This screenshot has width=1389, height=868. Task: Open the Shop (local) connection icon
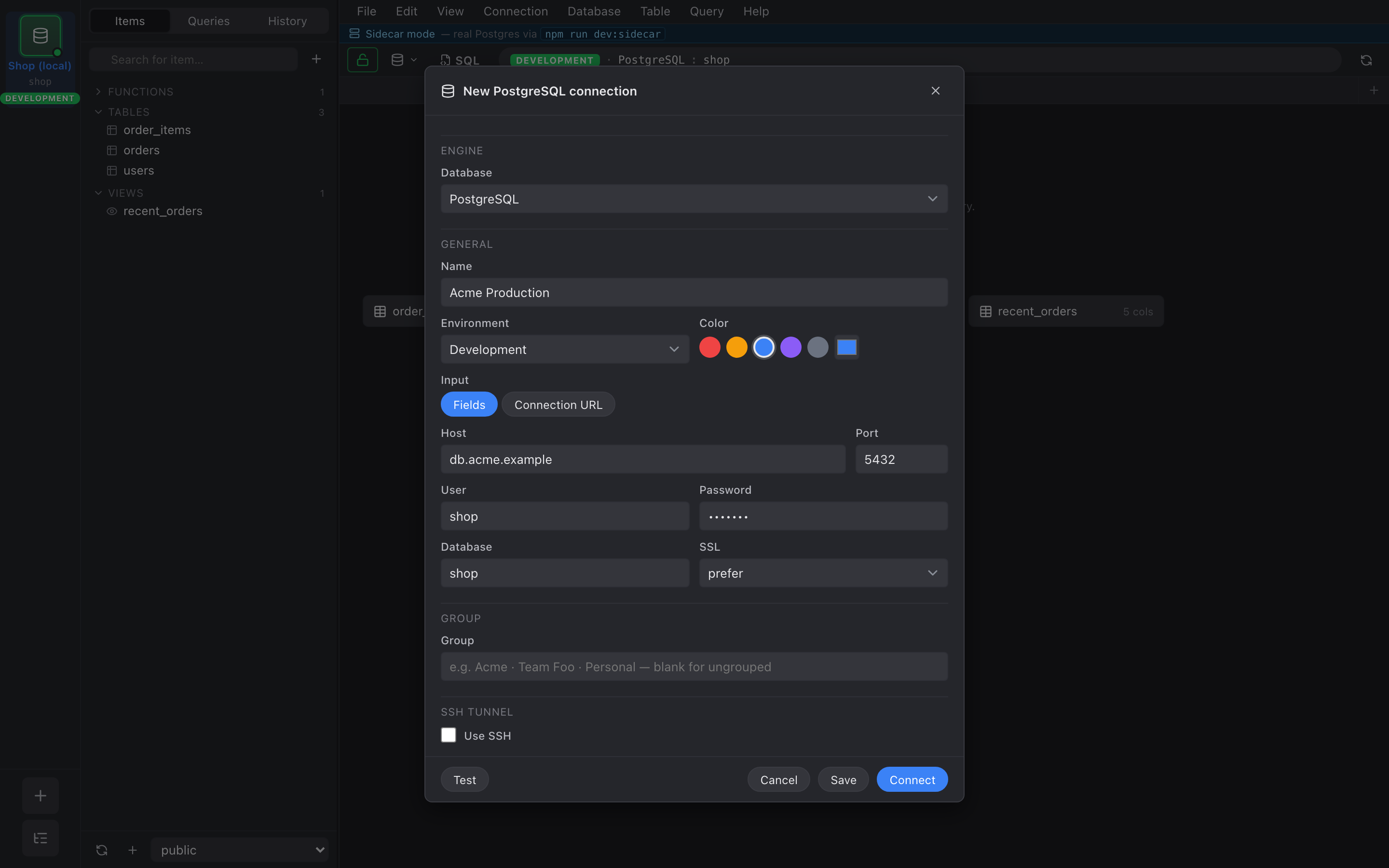point(40,36)
